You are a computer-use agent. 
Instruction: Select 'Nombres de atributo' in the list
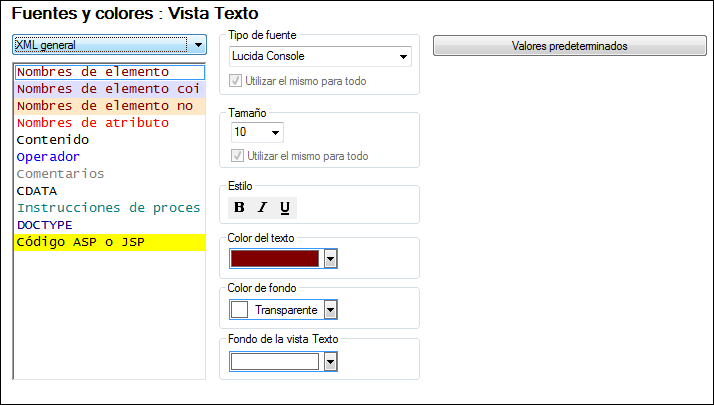pyautogui.click(x=93, y=123)
